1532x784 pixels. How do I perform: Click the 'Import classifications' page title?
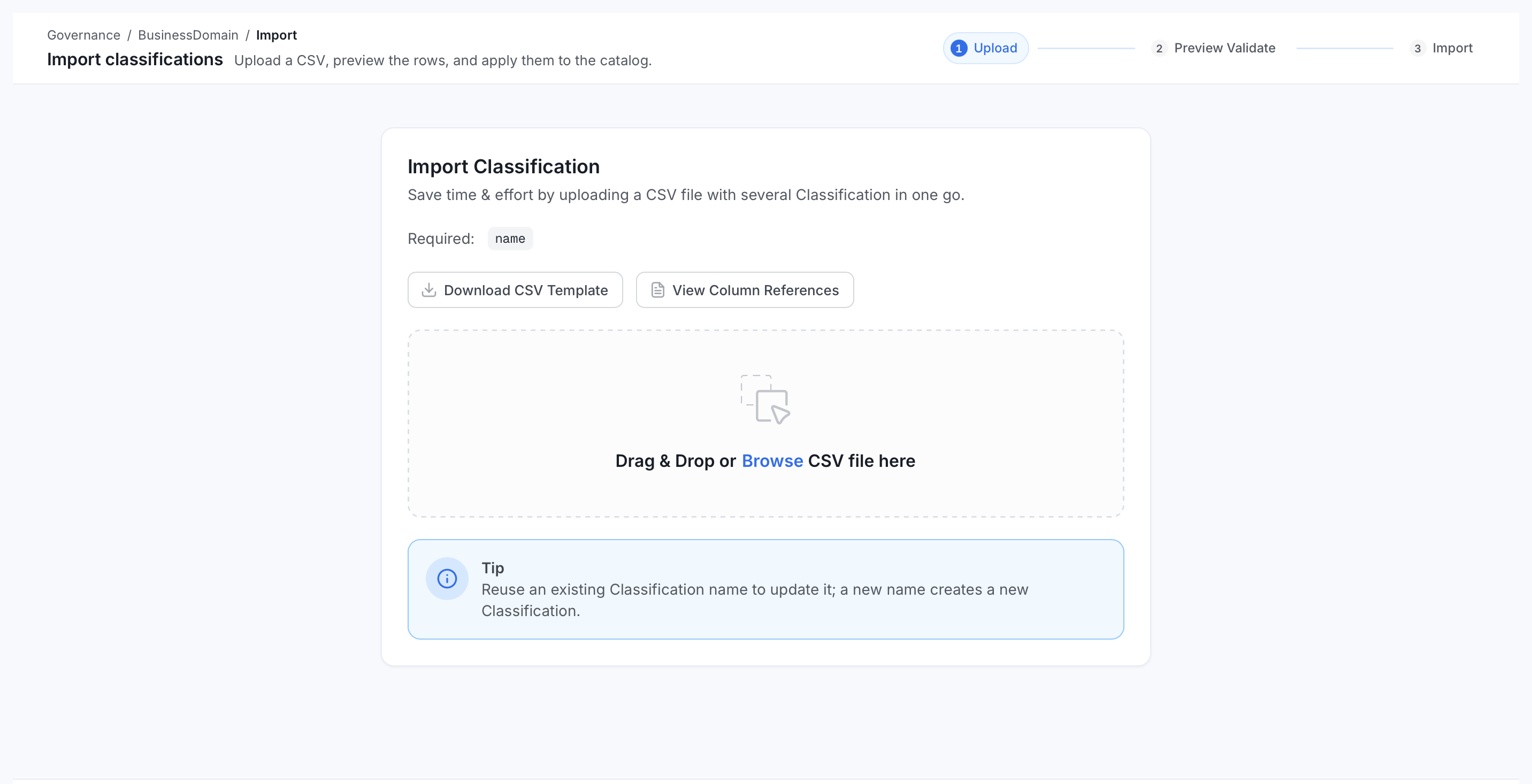click(x=134, y=59)
